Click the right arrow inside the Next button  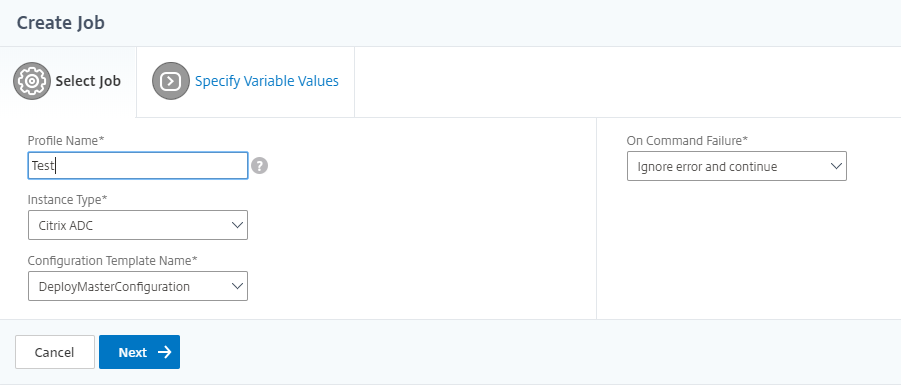pos(164,352)
